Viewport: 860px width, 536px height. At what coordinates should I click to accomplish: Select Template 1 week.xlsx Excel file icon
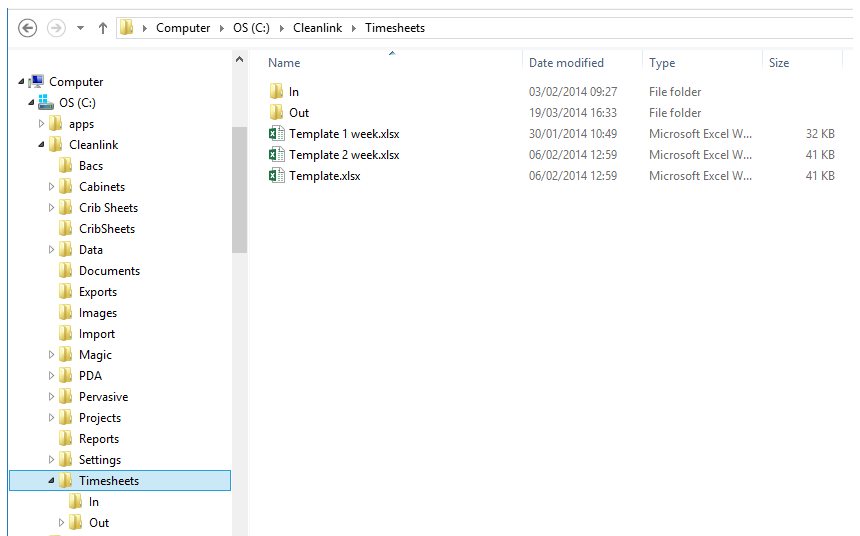pos(277,134)
